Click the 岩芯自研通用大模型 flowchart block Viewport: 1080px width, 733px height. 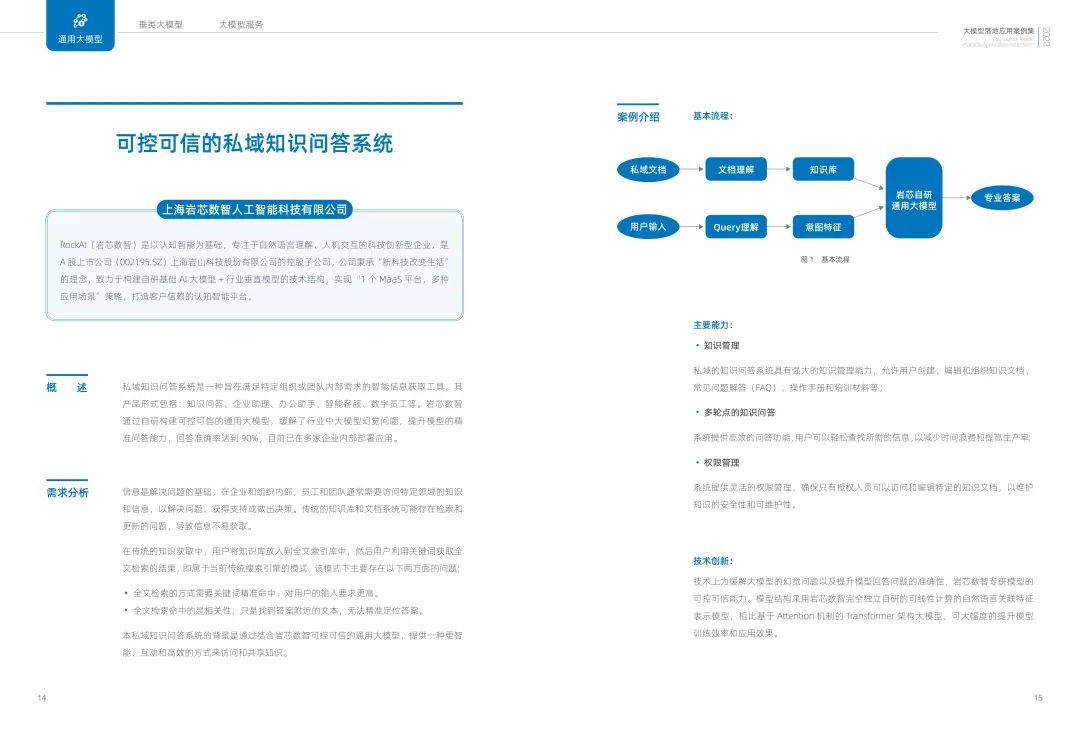(x=913, y=198)
